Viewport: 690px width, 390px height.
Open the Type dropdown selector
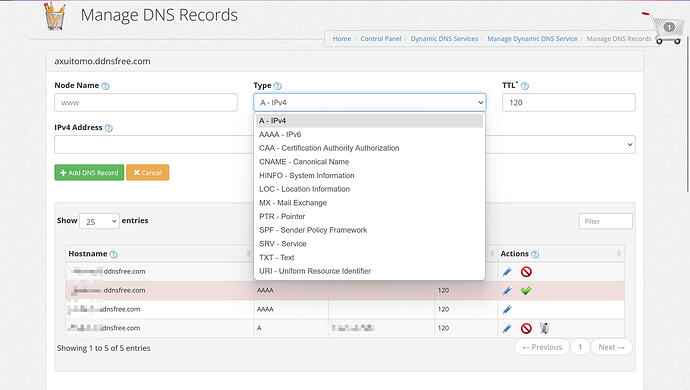coord(370,103)
